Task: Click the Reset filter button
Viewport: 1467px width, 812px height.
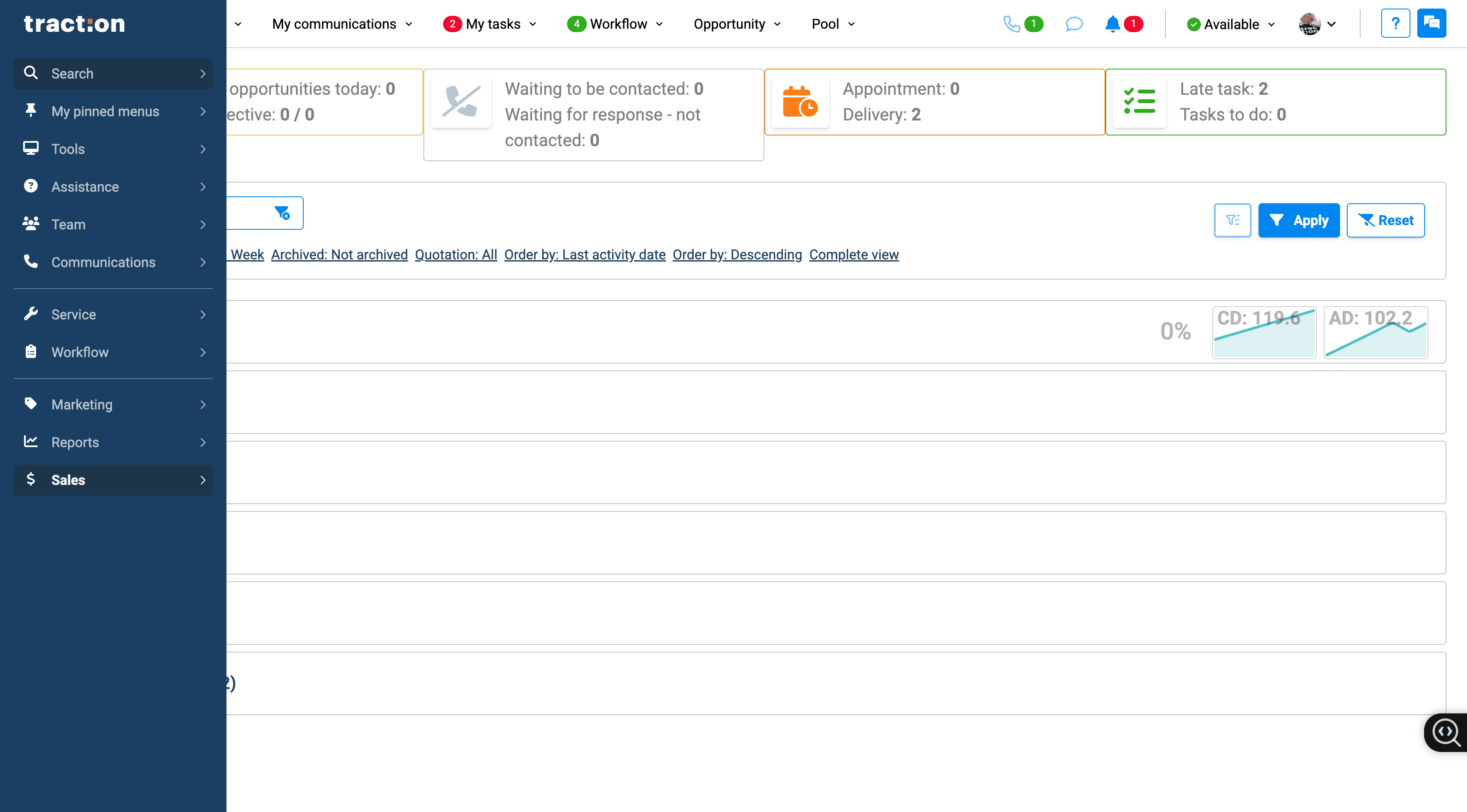Action: [1385, 220]
